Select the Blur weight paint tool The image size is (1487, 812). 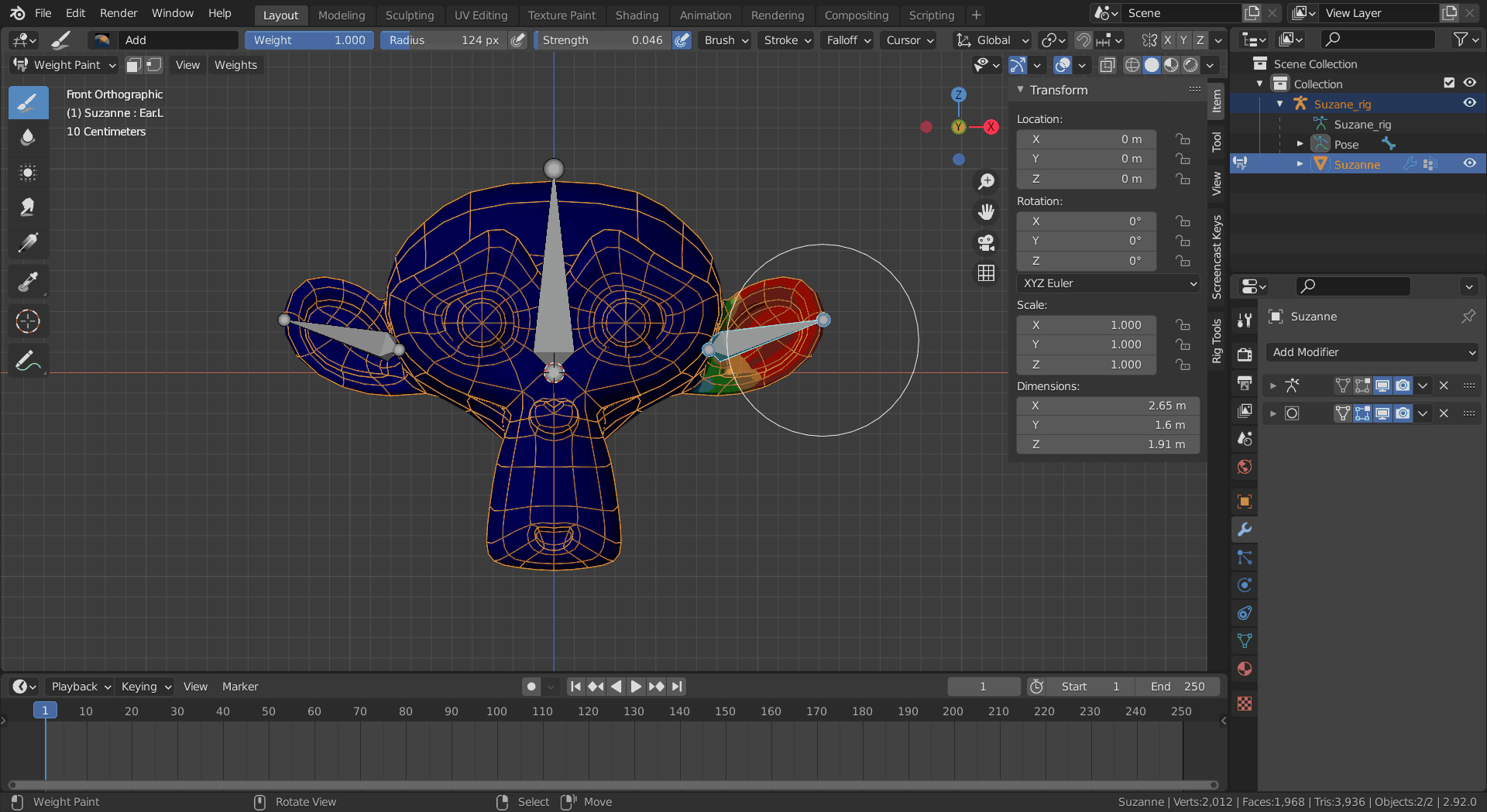tap(28, 138)
